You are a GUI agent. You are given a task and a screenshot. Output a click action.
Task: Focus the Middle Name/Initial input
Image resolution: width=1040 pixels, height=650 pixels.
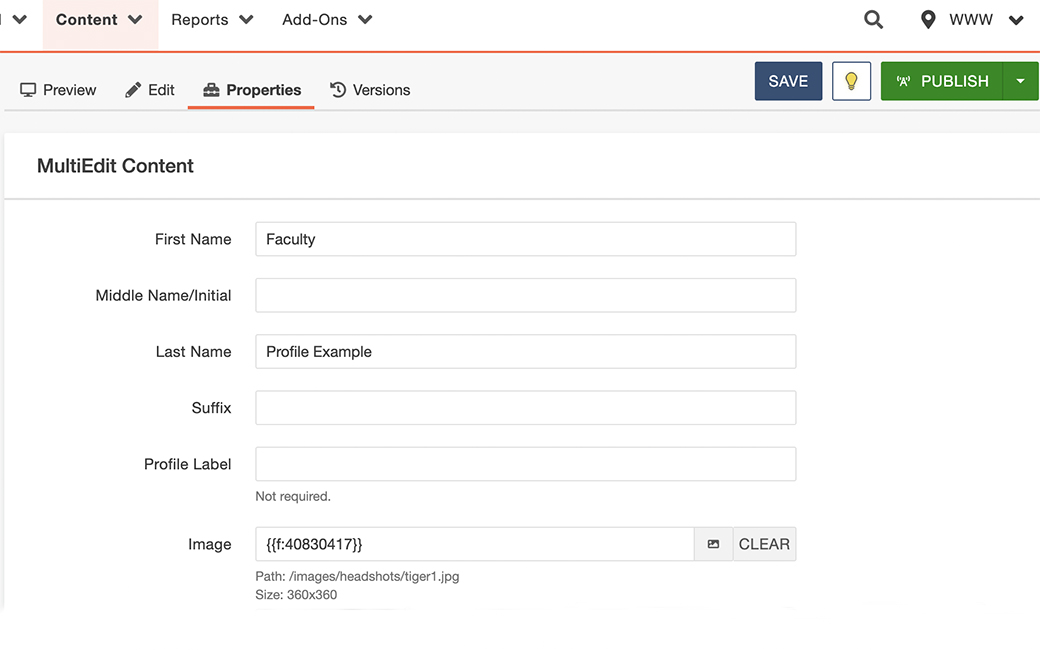click(x=525, y=295)
